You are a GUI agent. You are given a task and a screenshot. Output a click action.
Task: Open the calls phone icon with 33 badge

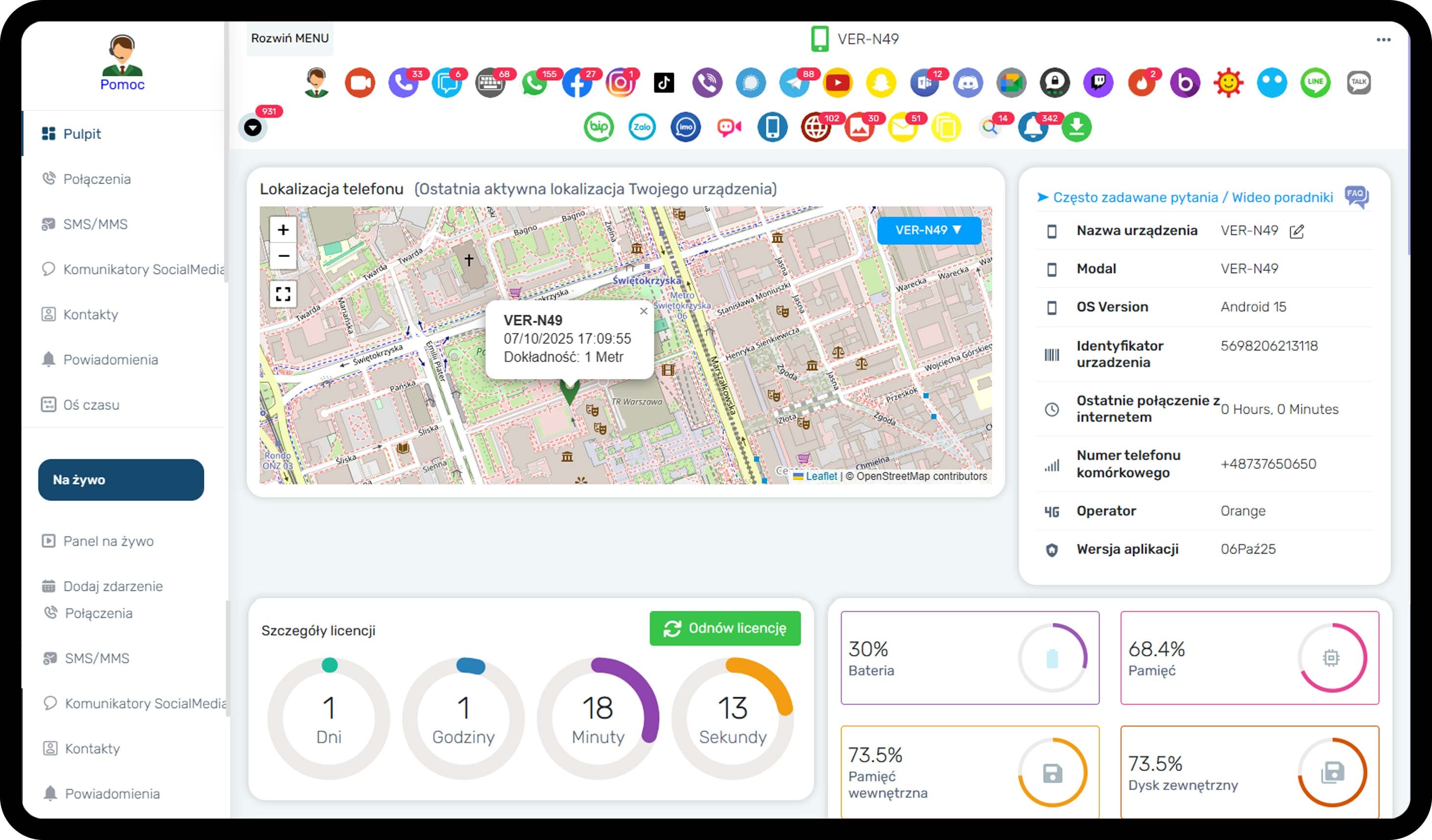tap(404, 84)
